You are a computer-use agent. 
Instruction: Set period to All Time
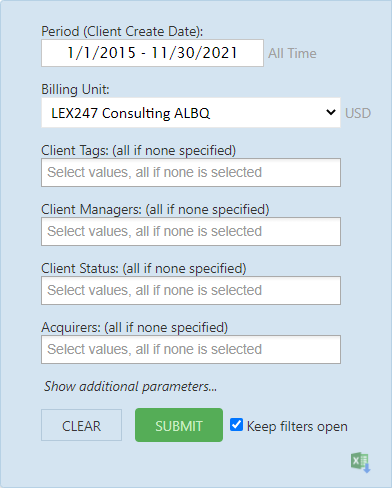click(x=292, y=53)
